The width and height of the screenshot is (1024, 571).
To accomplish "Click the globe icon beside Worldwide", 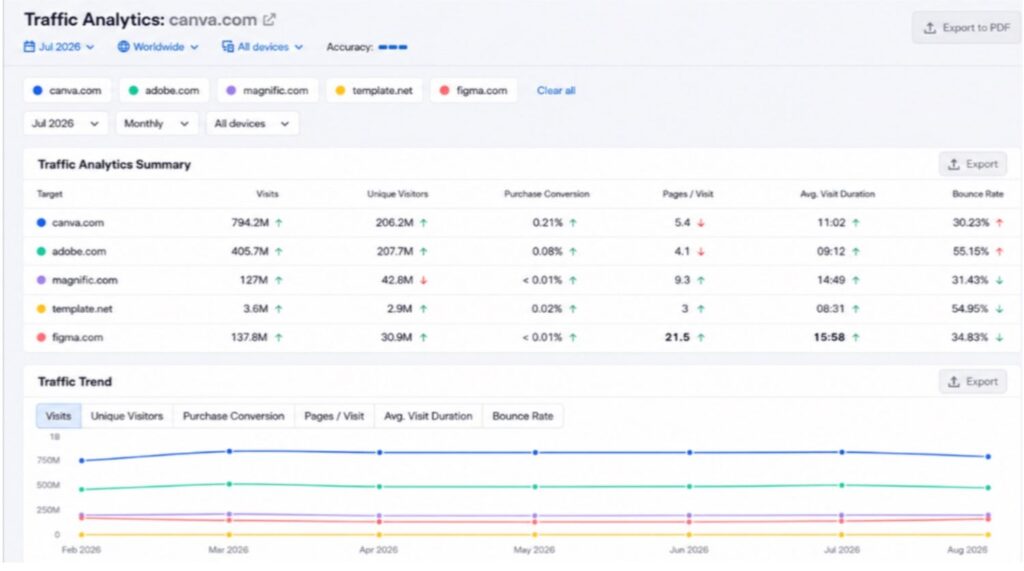I will pyautogui.click(x=123, y=47).
